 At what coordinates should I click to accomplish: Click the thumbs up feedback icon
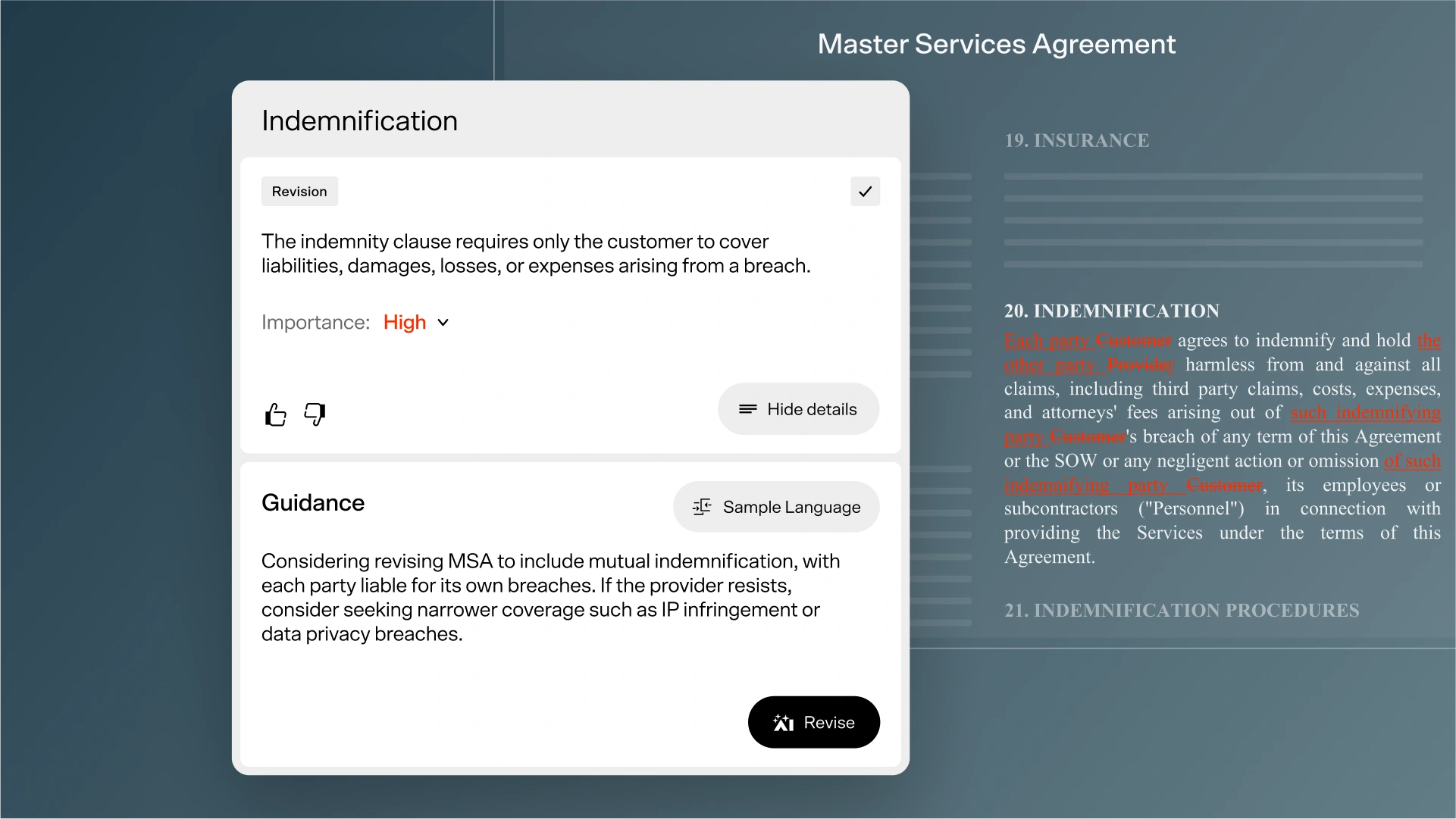276,414
